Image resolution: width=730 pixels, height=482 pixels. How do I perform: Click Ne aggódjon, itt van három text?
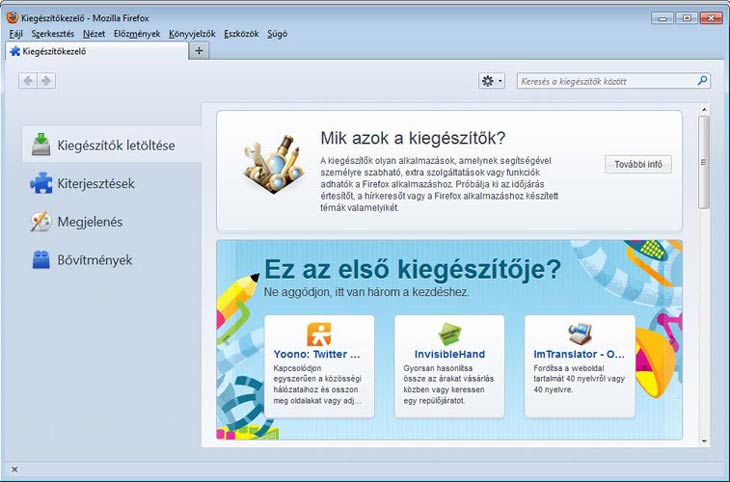pos(366,292)
